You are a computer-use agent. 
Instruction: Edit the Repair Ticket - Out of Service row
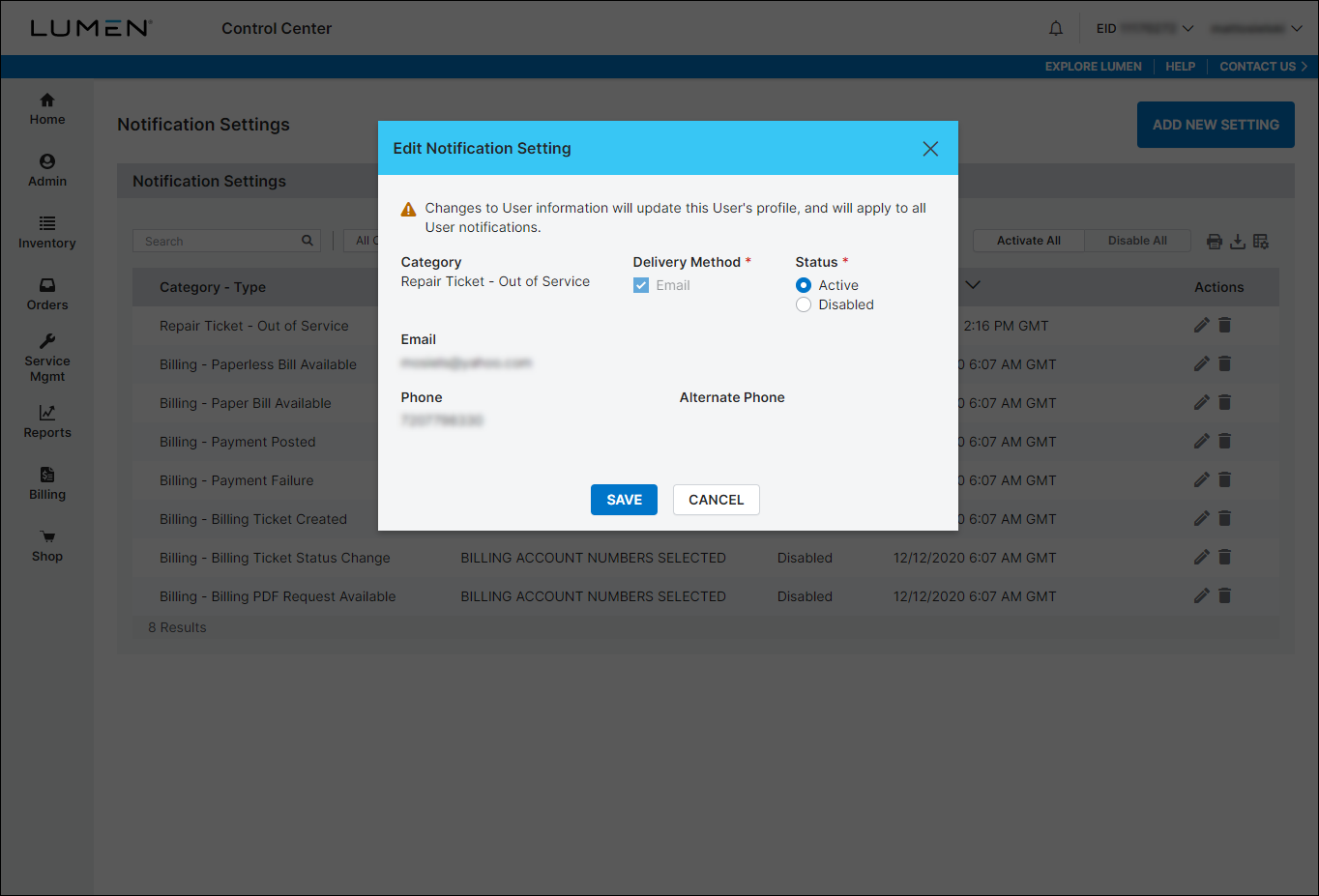point(1202,326)
